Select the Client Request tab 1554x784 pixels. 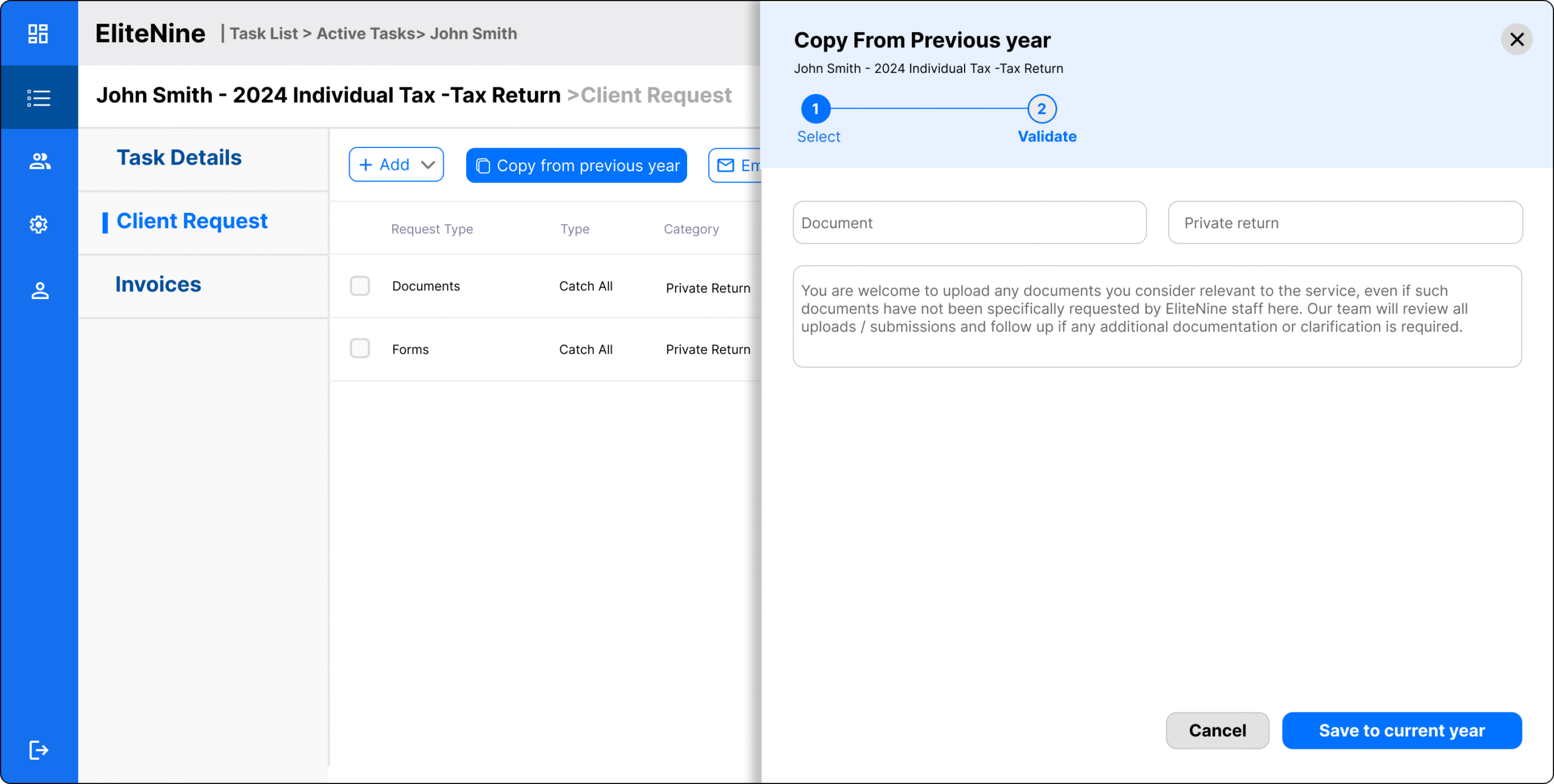(192, 221)
